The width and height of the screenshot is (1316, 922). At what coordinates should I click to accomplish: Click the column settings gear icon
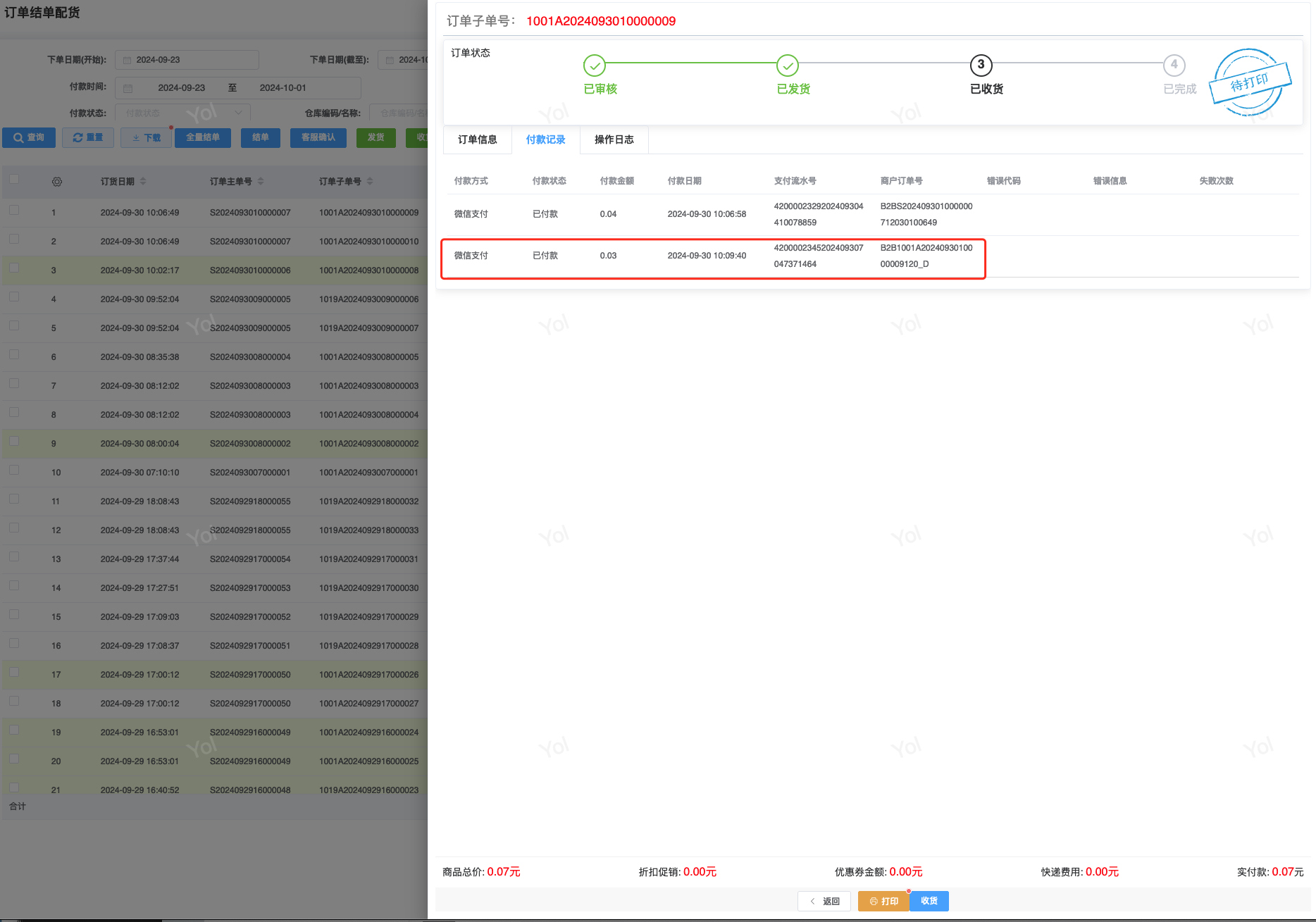point(57,182)
